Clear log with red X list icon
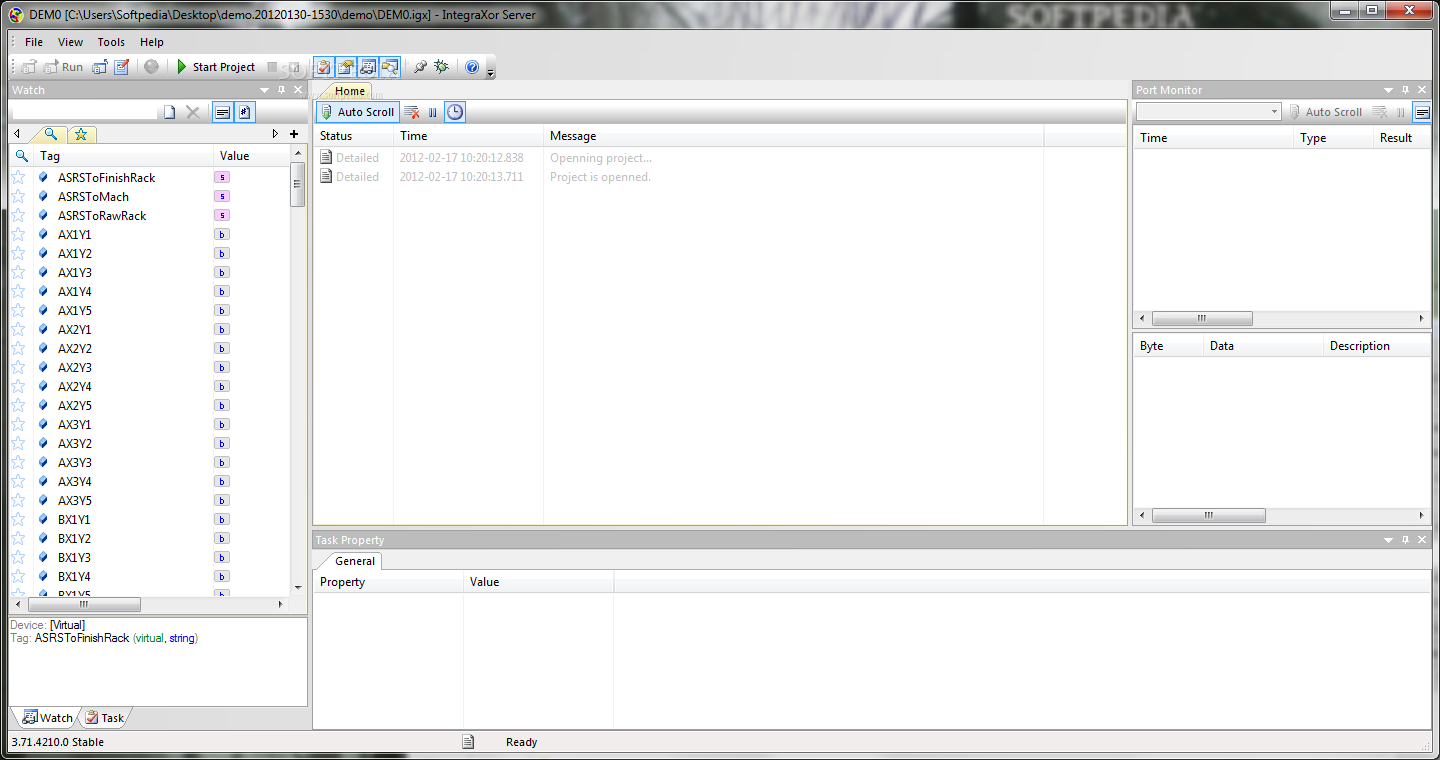Viewport: 1440px width, 760px height. pos(412,112)
